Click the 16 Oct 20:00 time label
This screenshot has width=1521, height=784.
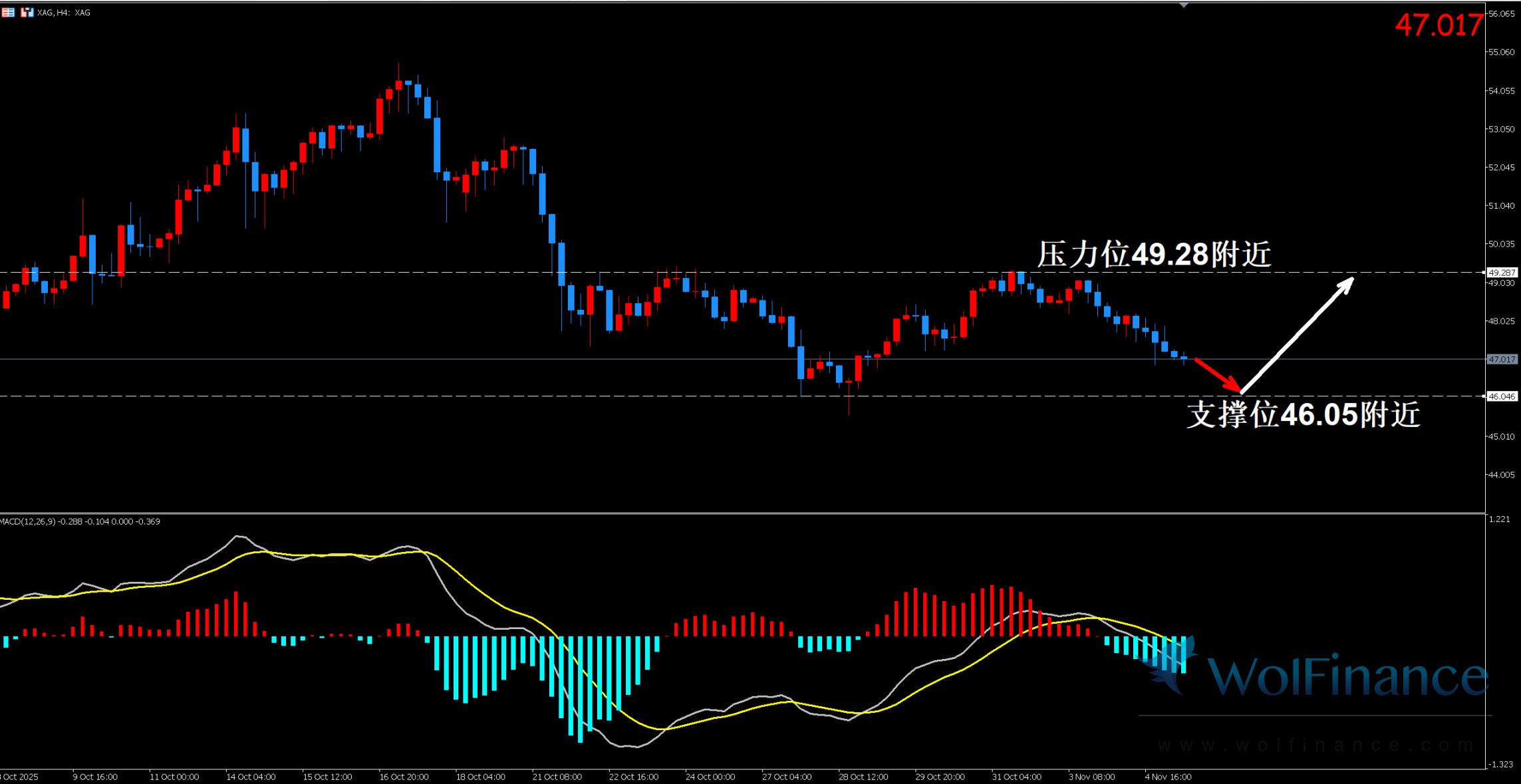coord(404,777)
